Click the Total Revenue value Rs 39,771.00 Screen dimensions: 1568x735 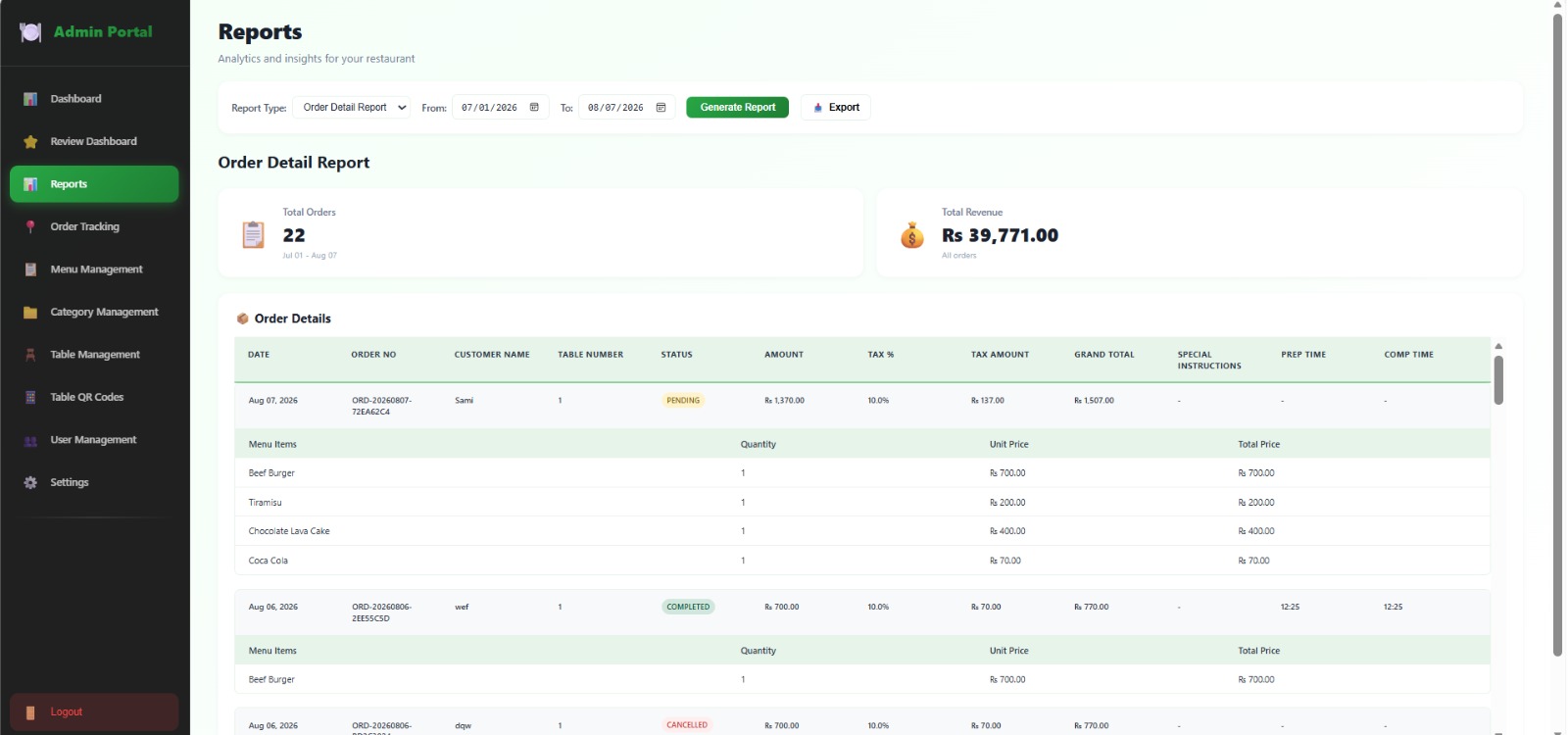coord(1000,235)
